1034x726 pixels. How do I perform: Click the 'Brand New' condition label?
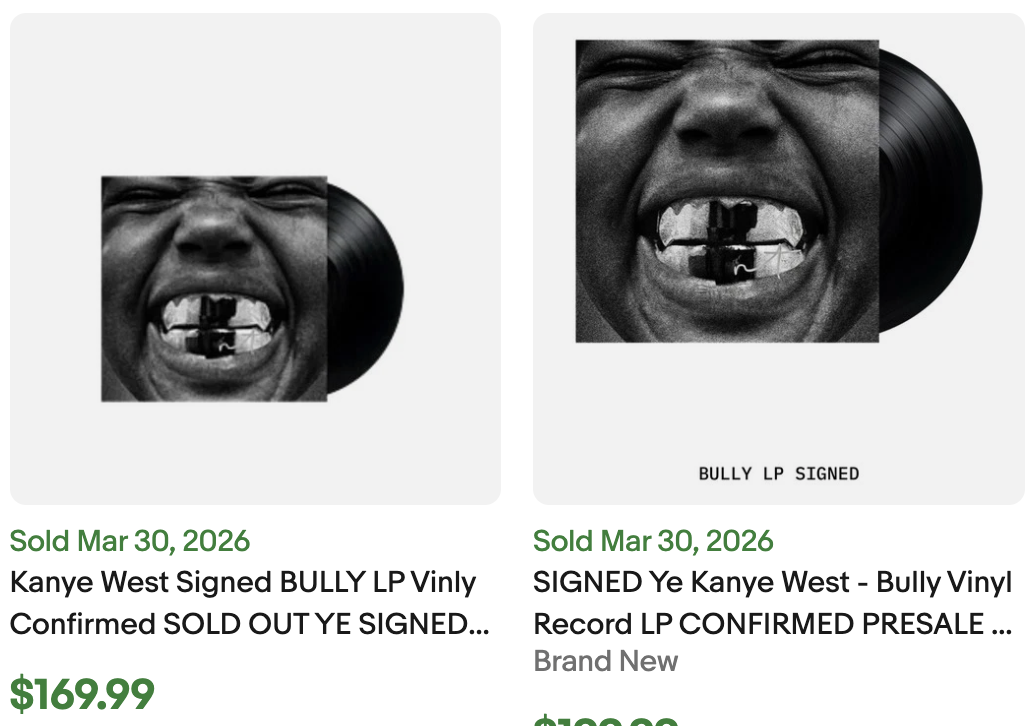pyautogui.click(x=605, y=661)
